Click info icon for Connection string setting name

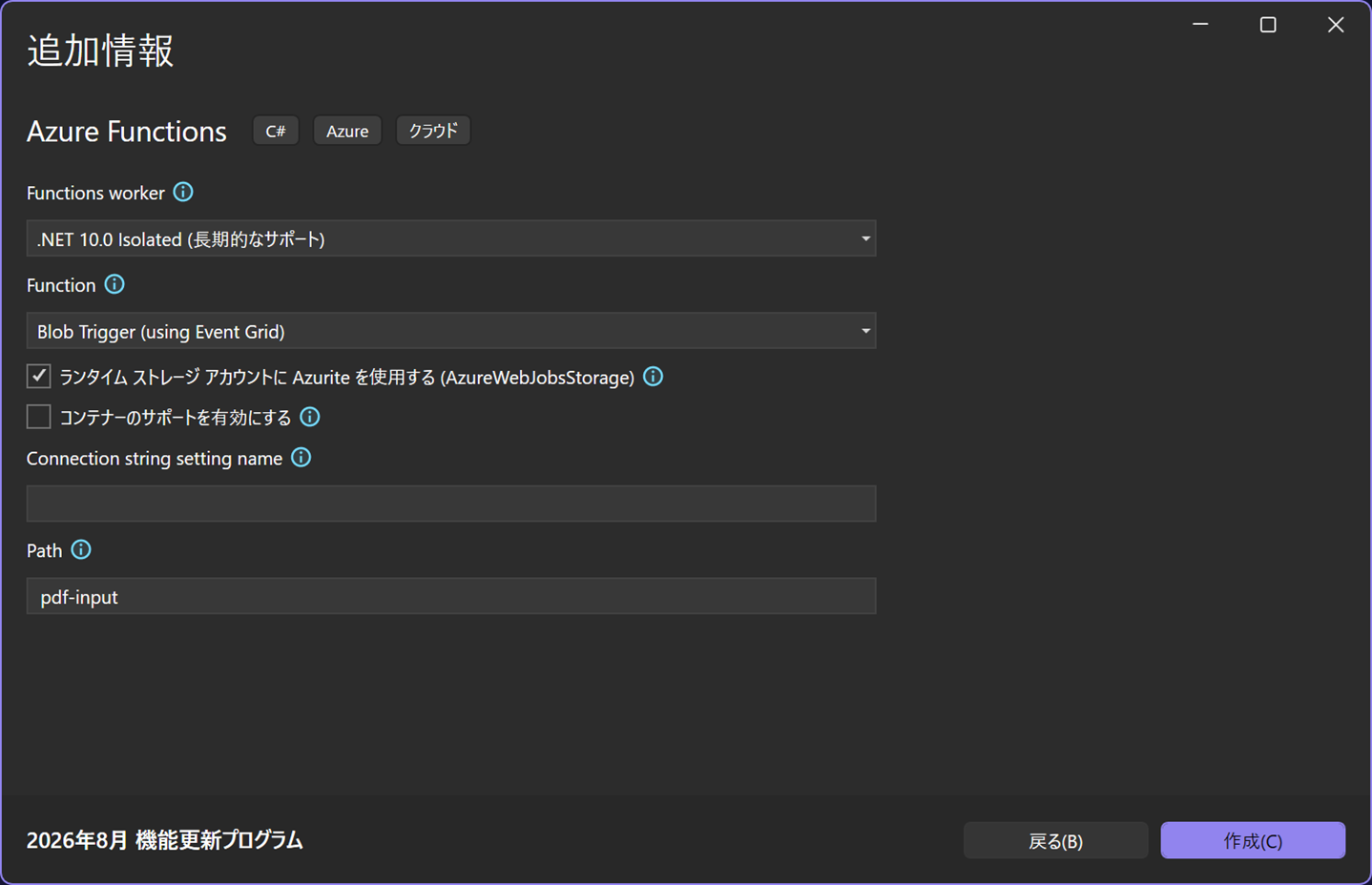coord(301,458)
